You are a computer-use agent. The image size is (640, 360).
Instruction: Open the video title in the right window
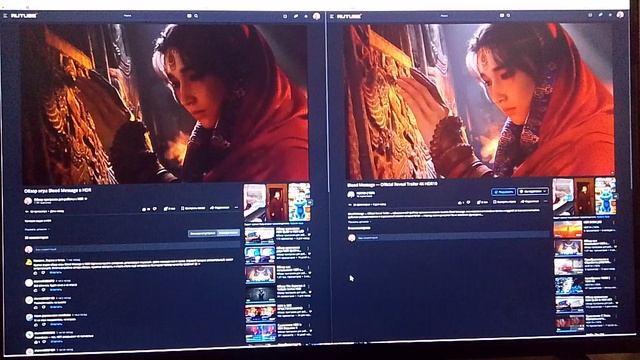click(392, 184)
